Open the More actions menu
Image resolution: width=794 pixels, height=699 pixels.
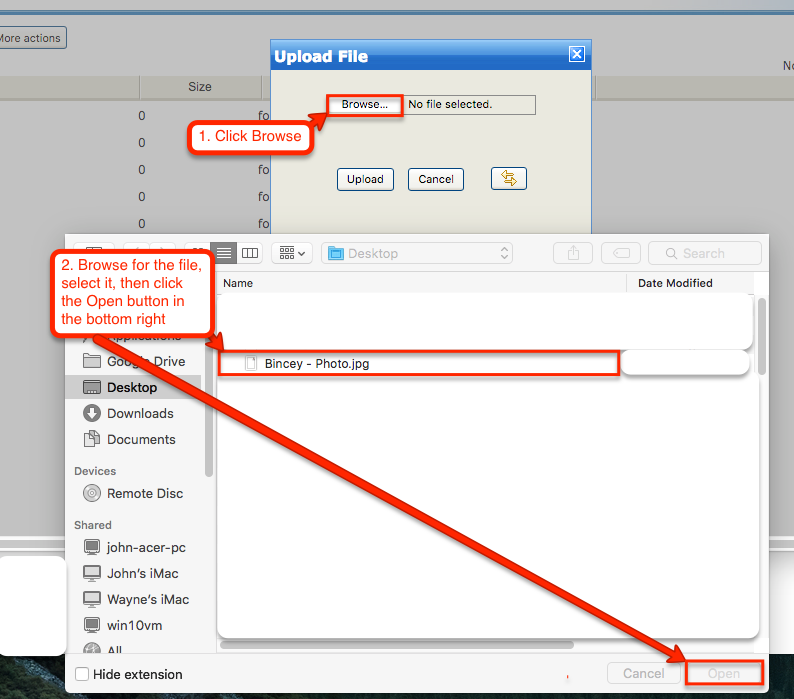tap(30, 38)
